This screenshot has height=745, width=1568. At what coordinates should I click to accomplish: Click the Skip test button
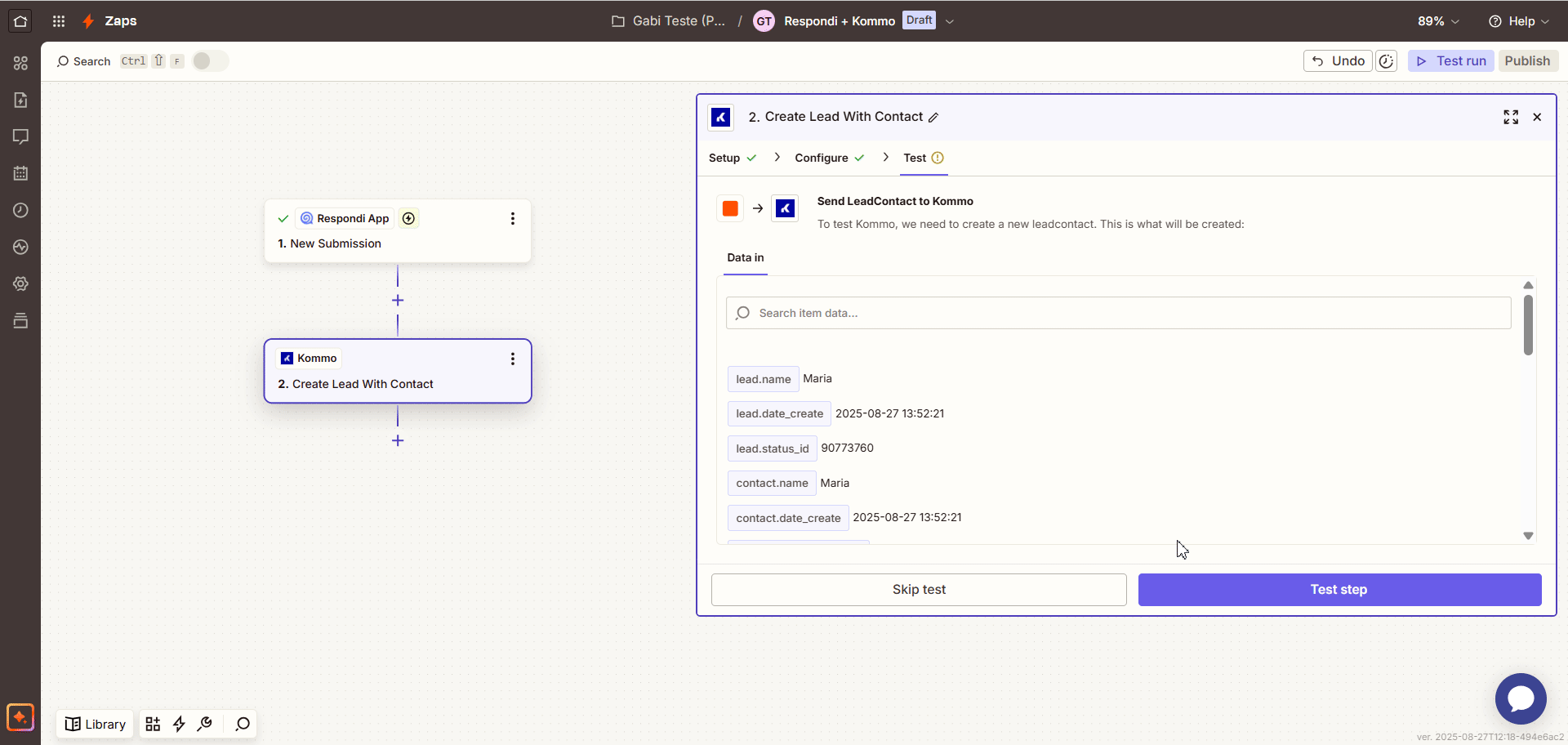click(x=919, y=590)
